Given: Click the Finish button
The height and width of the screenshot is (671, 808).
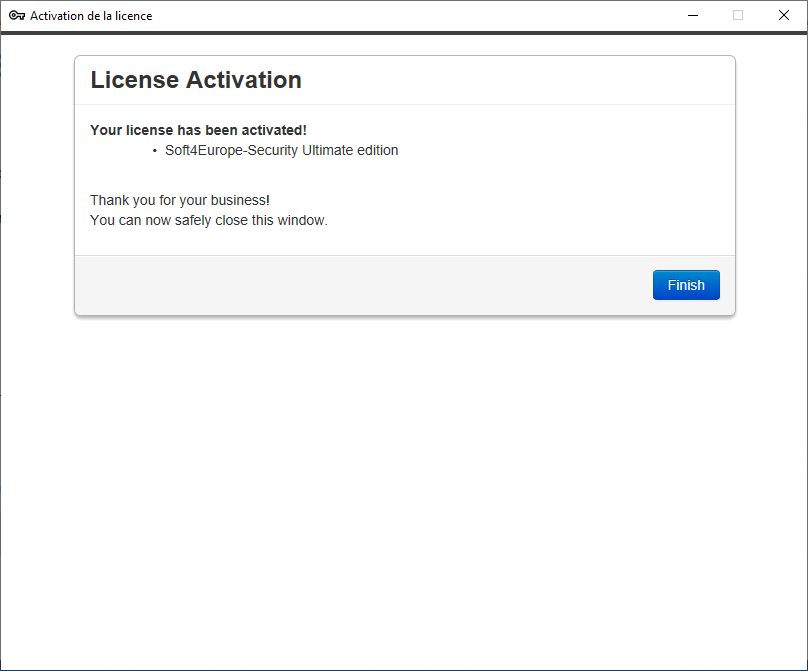Looking at the screenshot, I should [x=686, y=285].
